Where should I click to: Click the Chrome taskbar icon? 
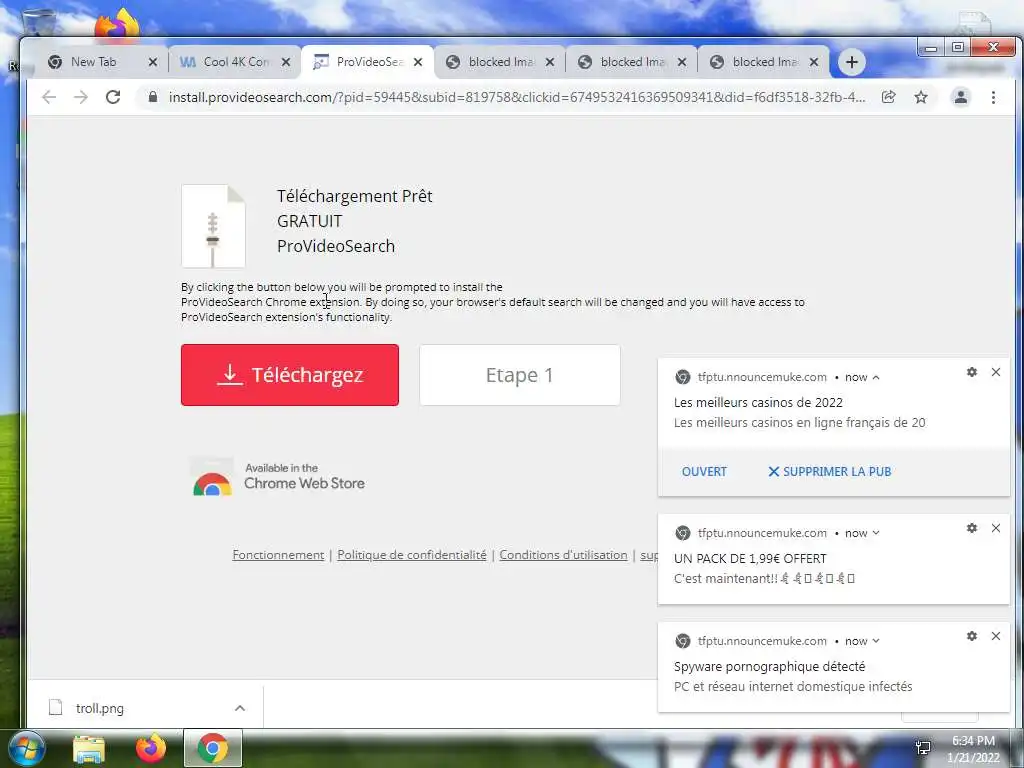[x=212, y=748]
